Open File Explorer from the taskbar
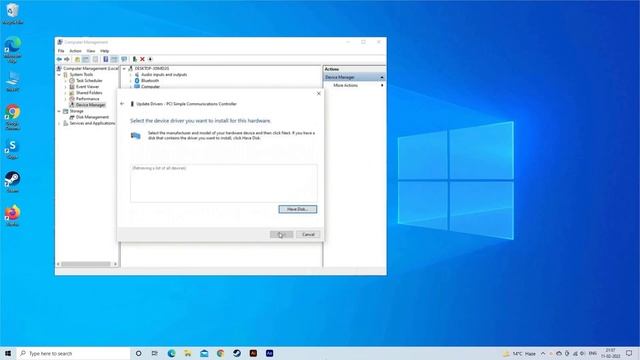 [x=188, y=353]
